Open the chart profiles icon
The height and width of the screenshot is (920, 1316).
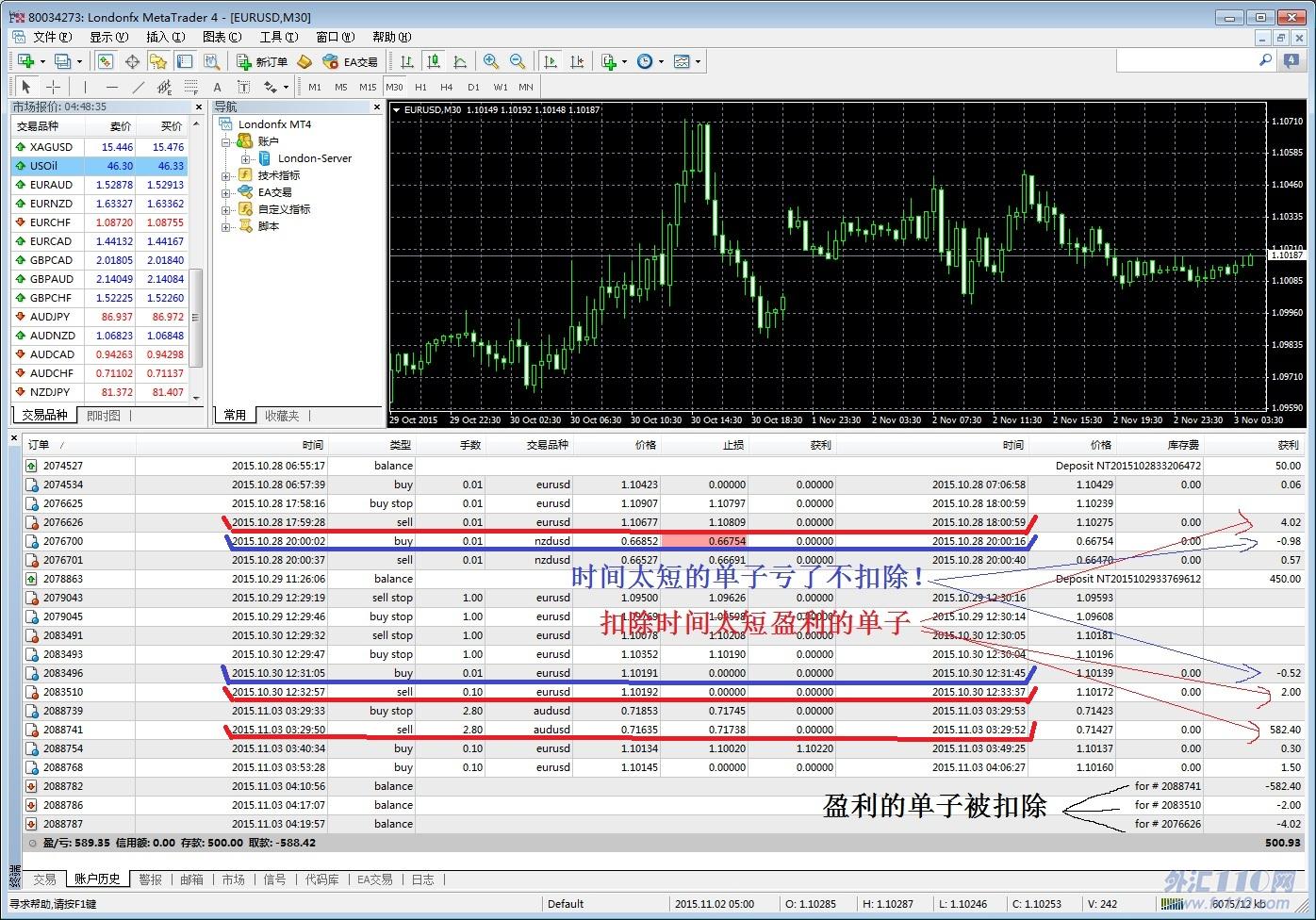[x=63, y=61]
